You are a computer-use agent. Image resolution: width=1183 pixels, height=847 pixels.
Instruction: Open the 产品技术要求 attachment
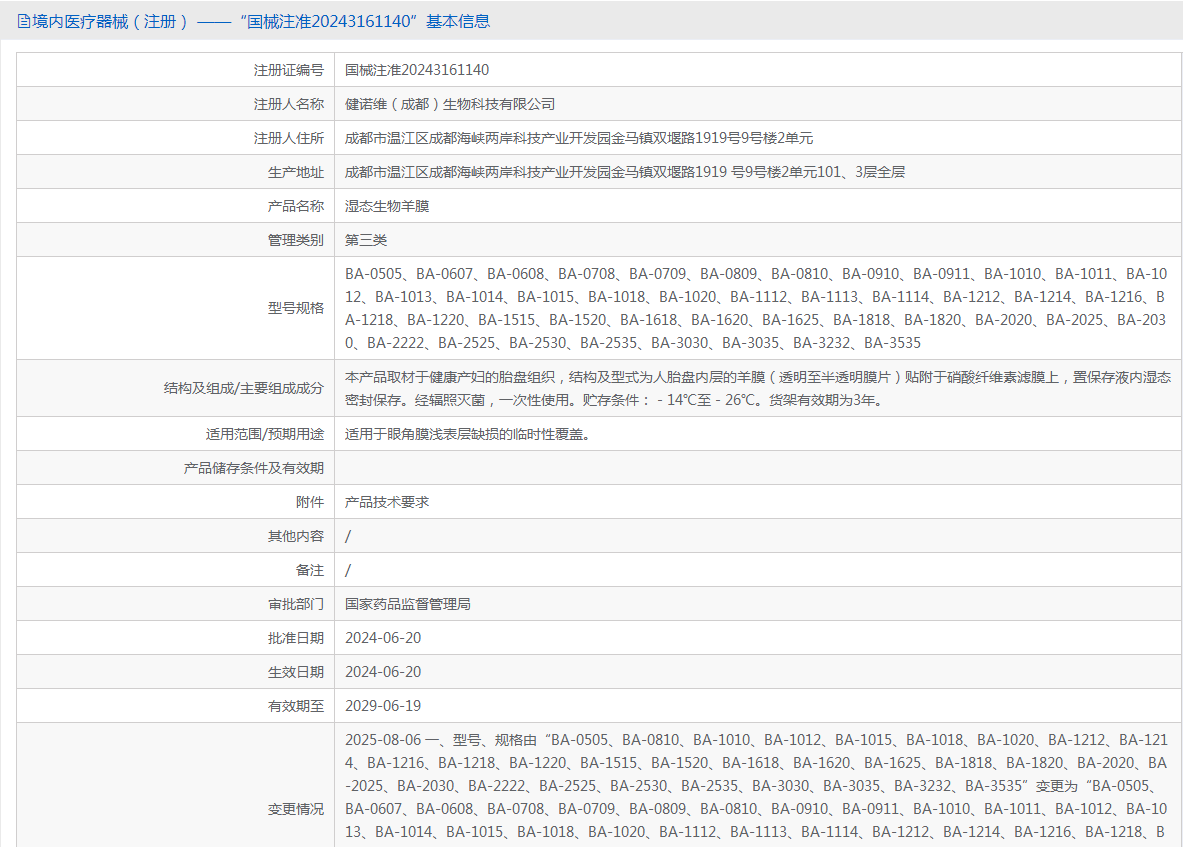(x=387, y=502)
